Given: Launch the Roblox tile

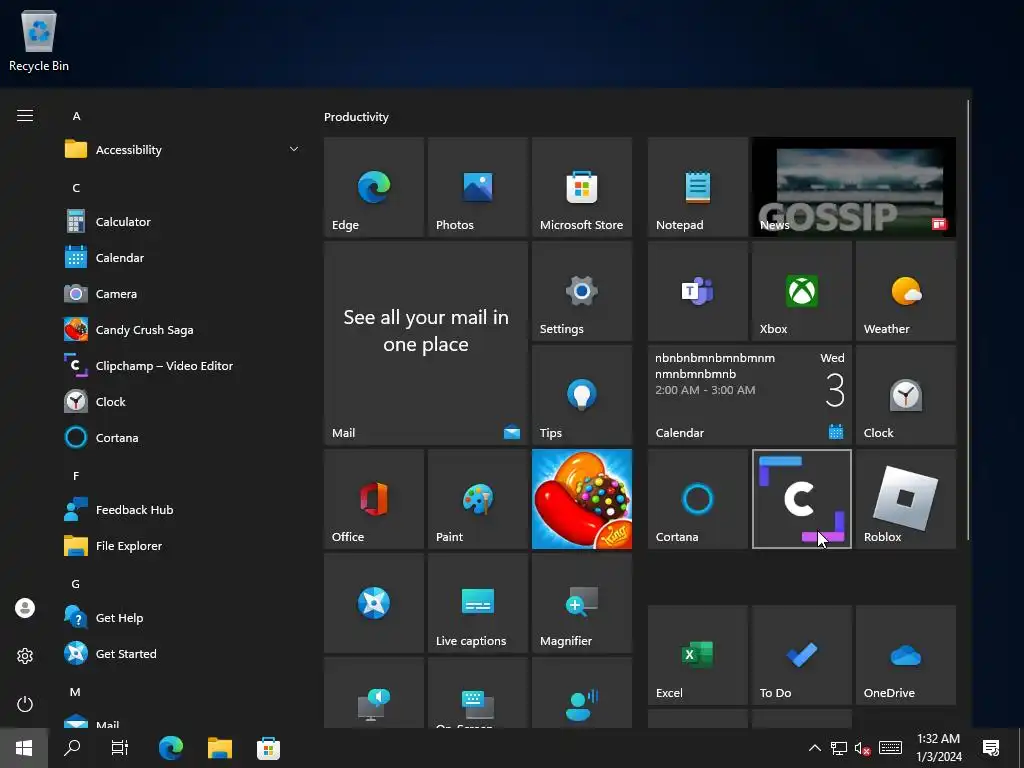Looking at the screenshot, I should click(x=906, y=499).
